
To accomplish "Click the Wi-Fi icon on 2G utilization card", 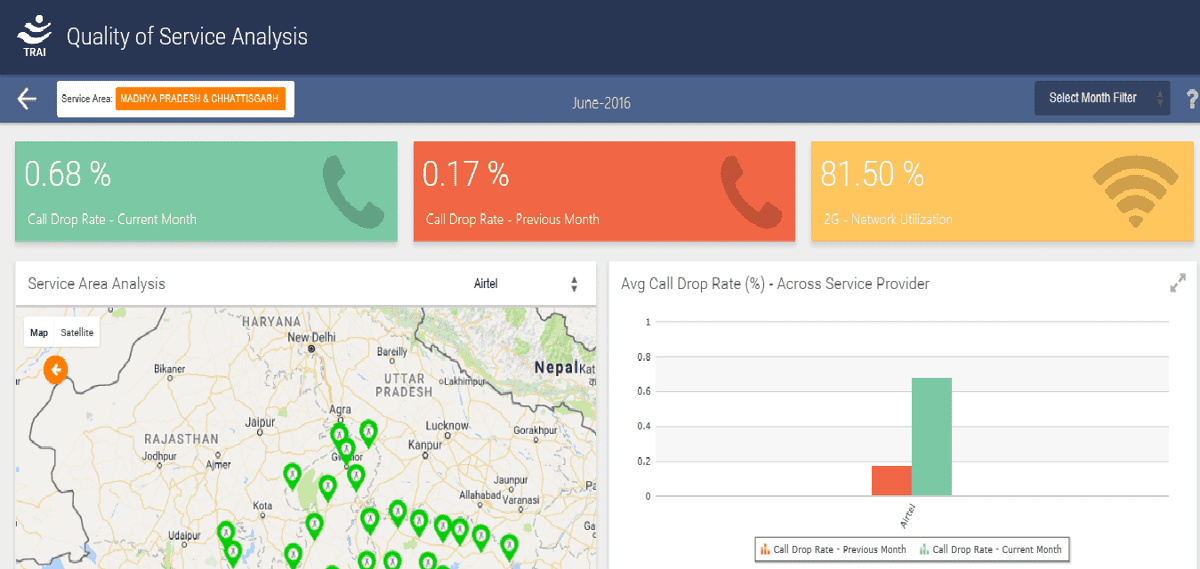I will point(1134,191).
